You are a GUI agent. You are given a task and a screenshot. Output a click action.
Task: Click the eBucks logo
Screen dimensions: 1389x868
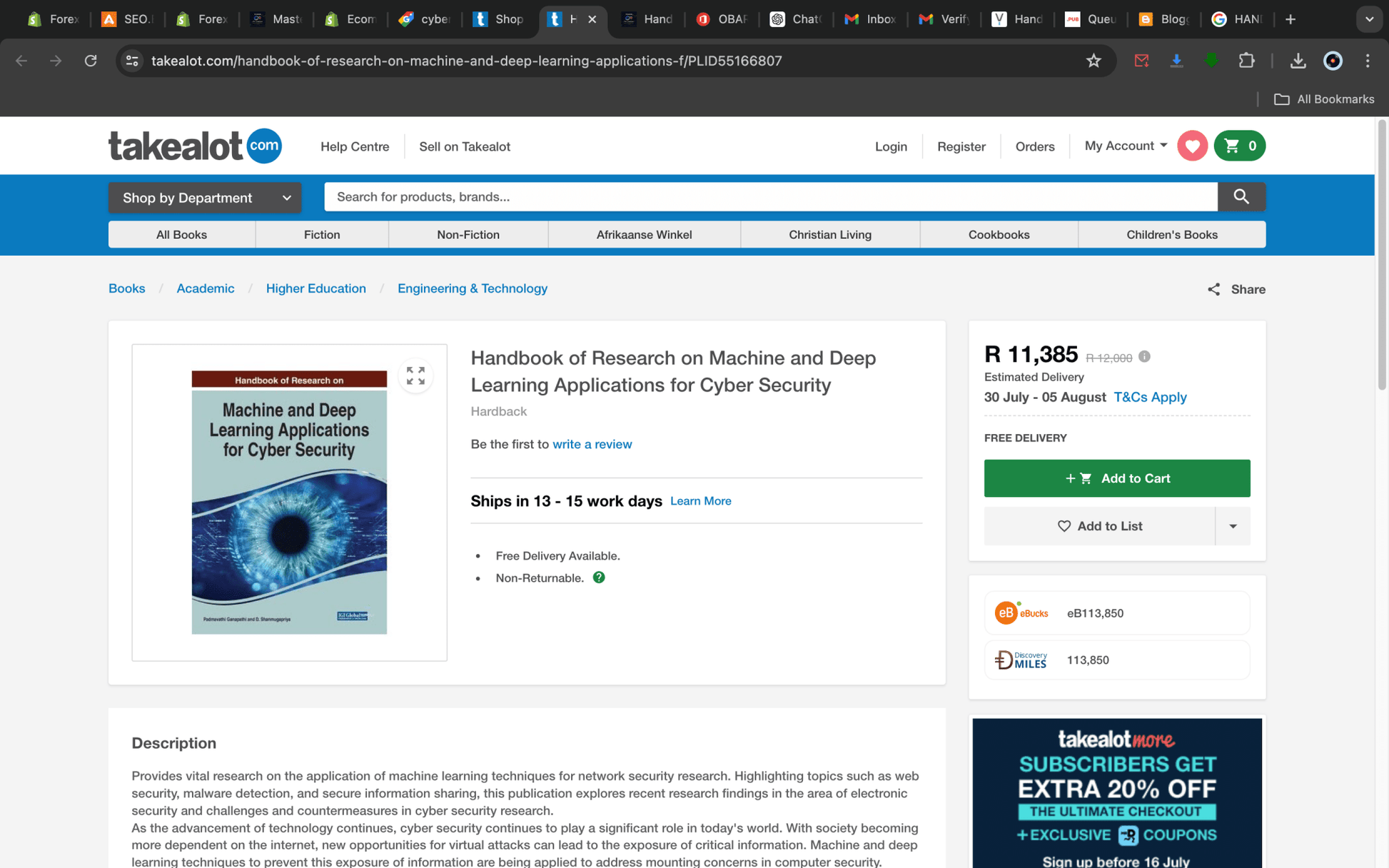pos(1021,612)
